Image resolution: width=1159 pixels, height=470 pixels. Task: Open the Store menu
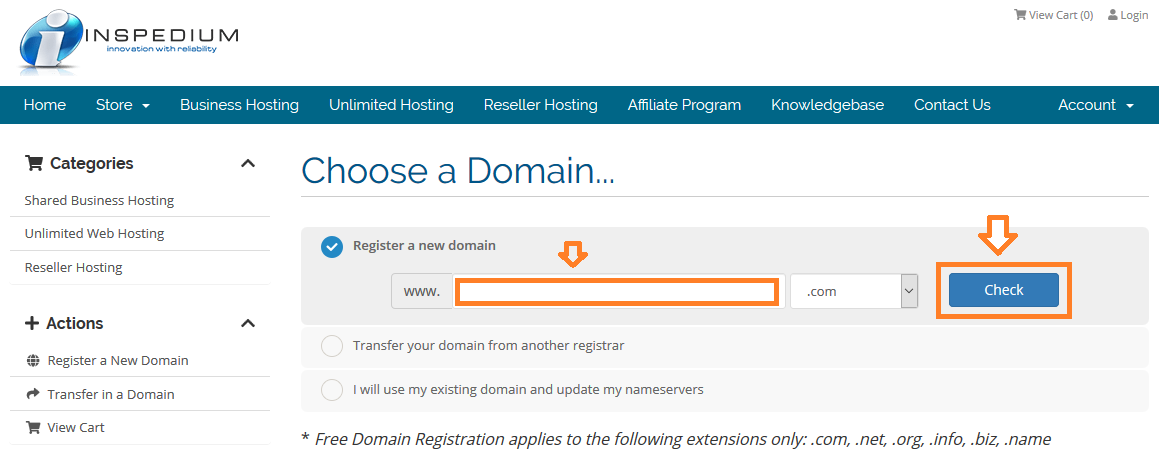pyautogui.click(x=123, y=105)
